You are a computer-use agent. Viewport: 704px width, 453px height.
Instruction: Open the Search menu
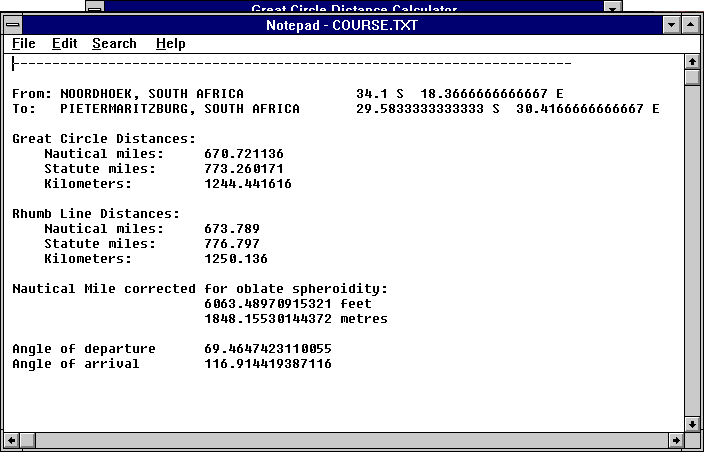coord(114,44)
